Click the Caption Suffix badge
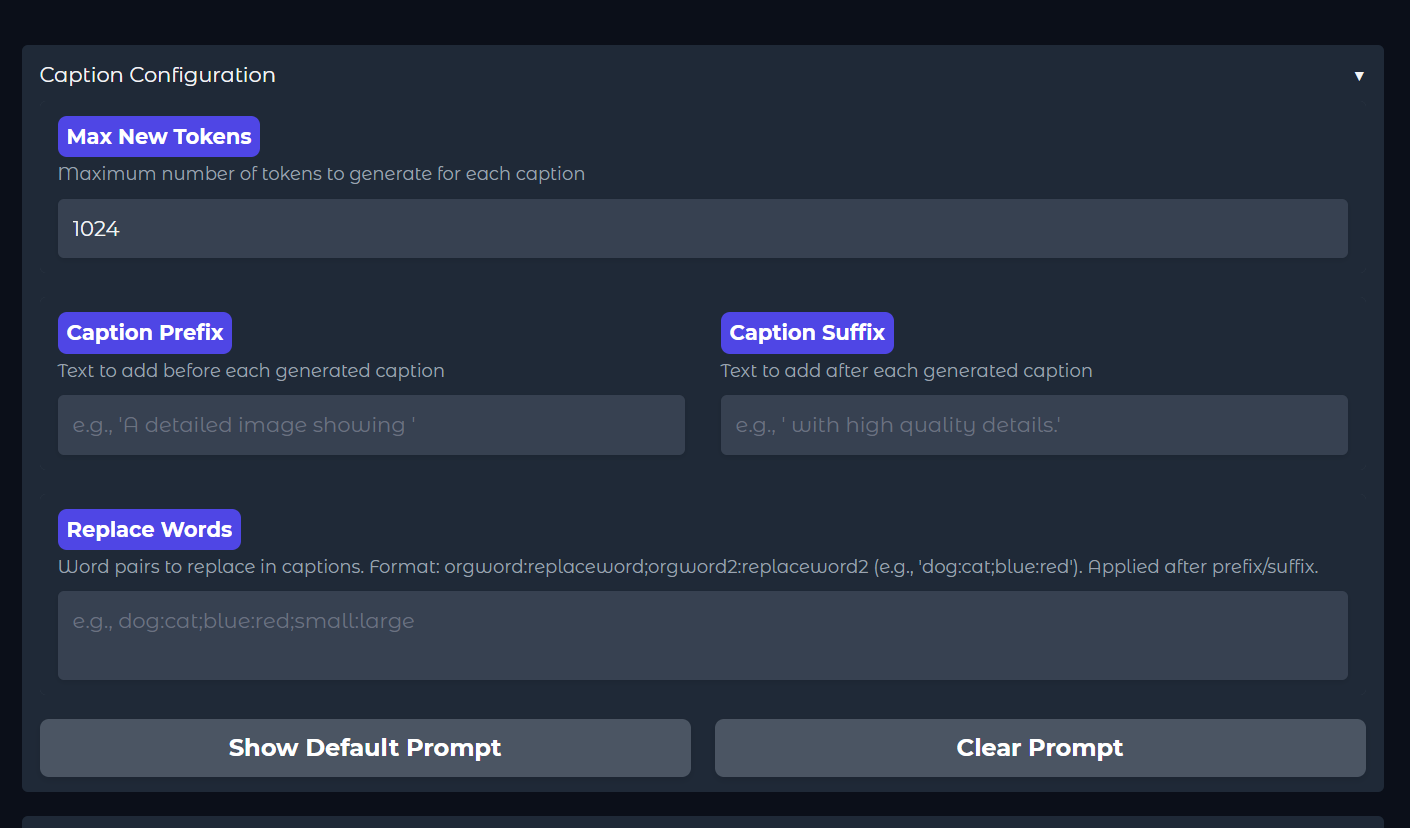 [807, 332]
